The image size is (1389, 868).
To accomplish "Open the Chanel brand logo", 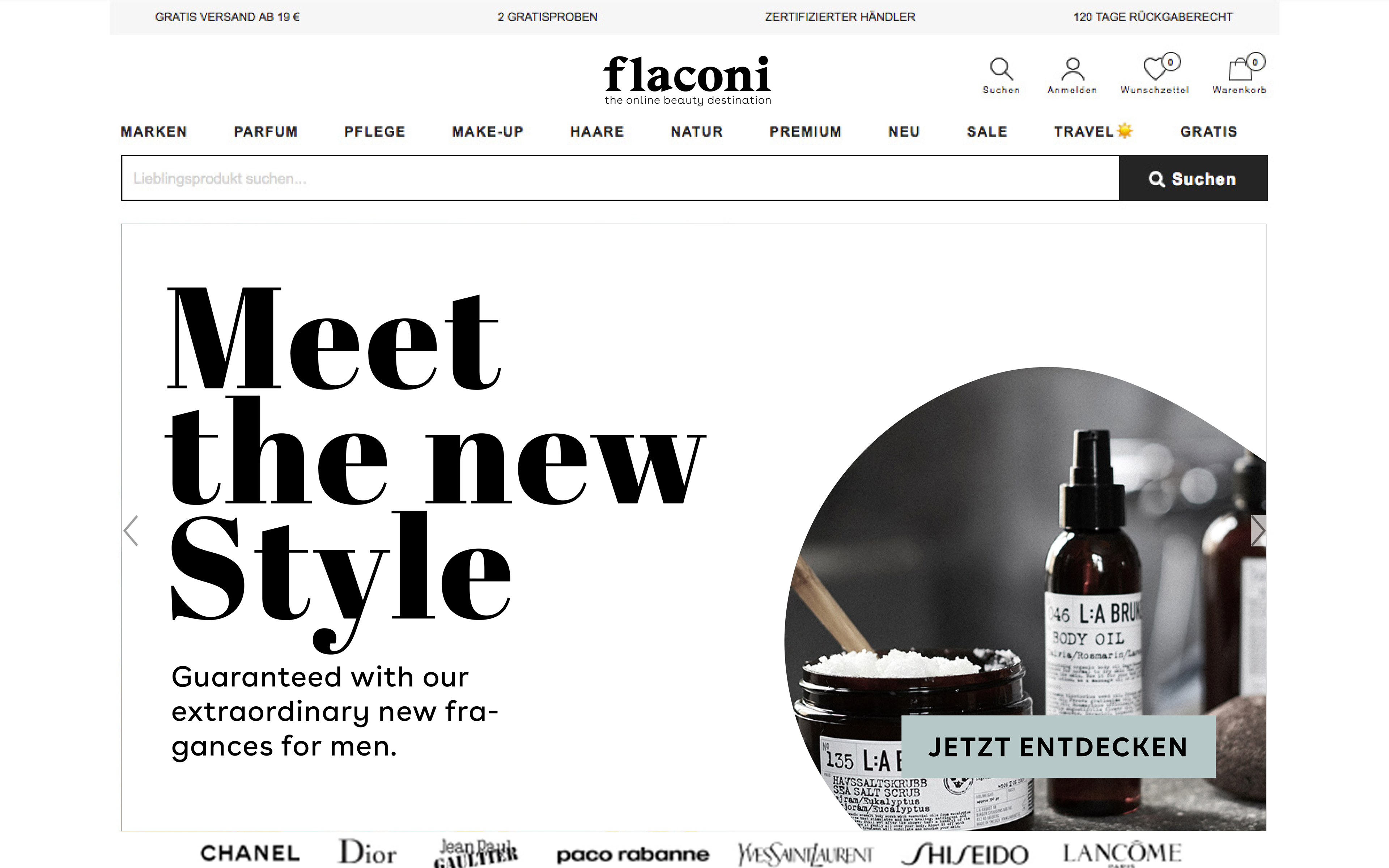I will pyautogui.click(x=250, y=853).
